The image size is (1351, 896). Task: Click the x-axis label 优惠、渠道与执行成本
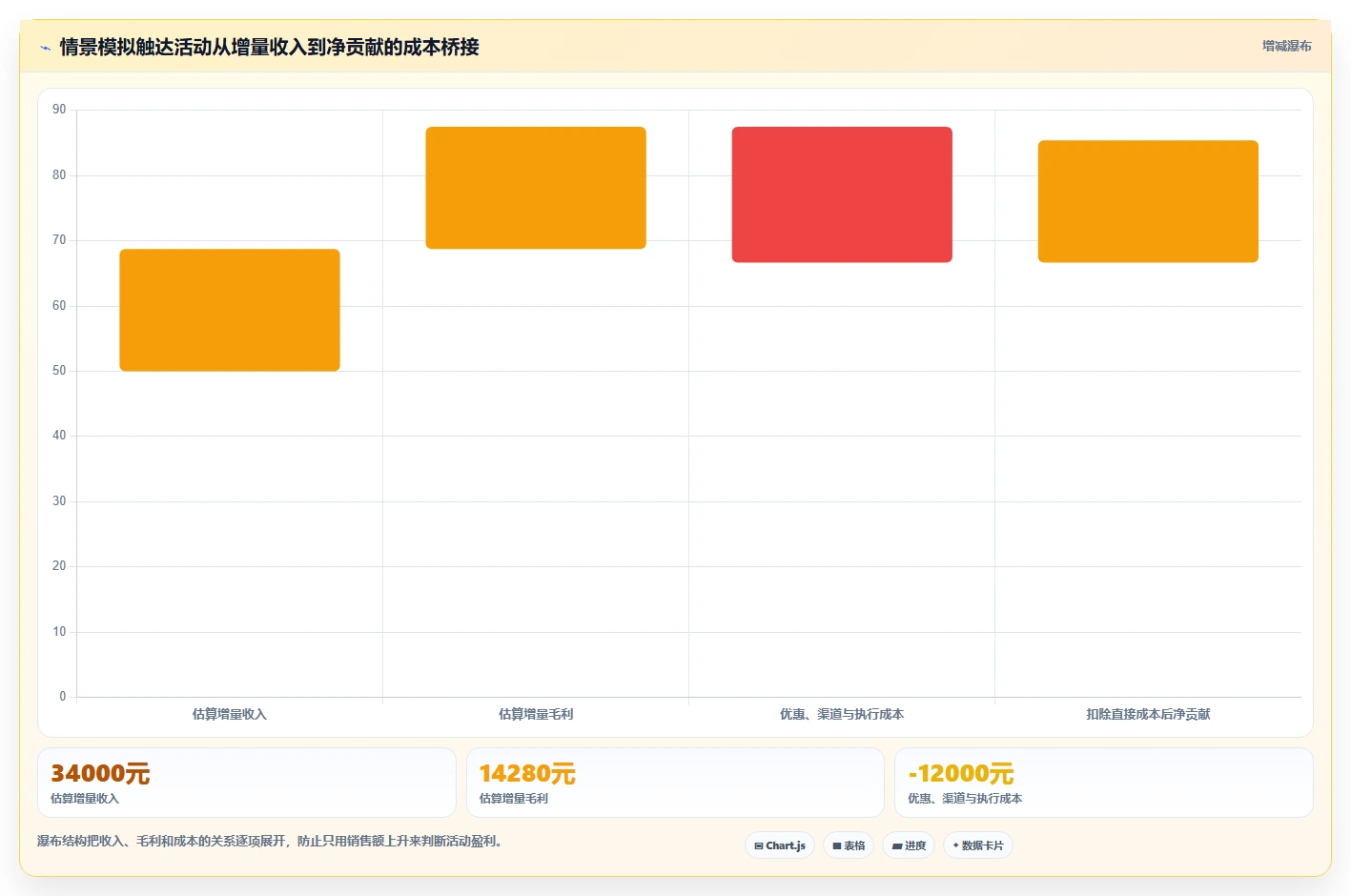click(x=842, y=714)
